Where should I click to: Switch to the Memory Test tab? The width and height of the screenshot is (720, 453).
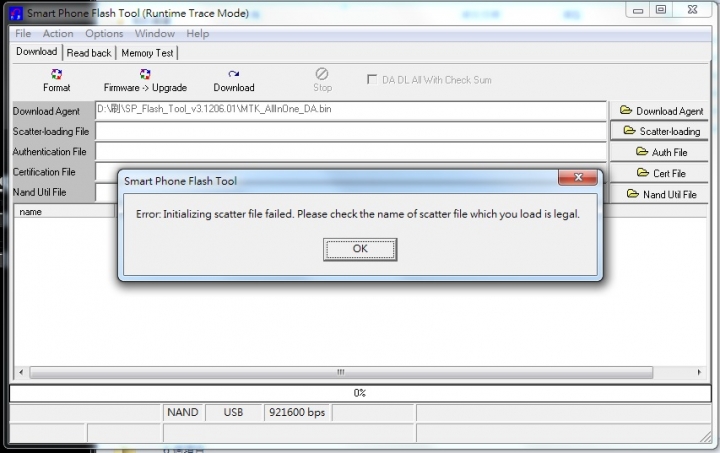pyautogui.click(x=147, y=53)
